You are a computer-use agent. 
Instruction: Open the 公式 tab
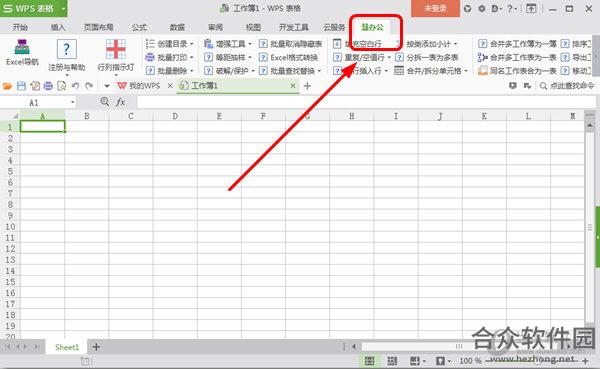coord(139,27)
